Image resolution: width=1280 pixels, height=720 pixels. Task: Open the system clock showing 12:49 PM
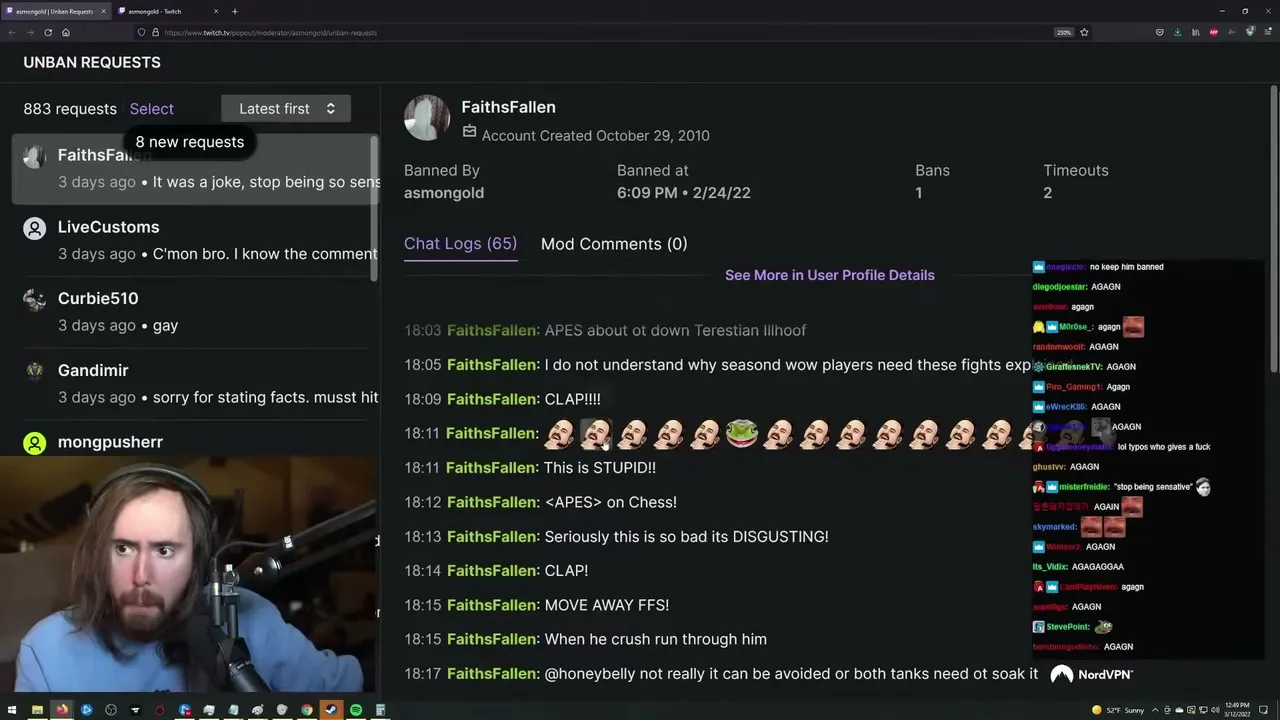[1236, 710]
